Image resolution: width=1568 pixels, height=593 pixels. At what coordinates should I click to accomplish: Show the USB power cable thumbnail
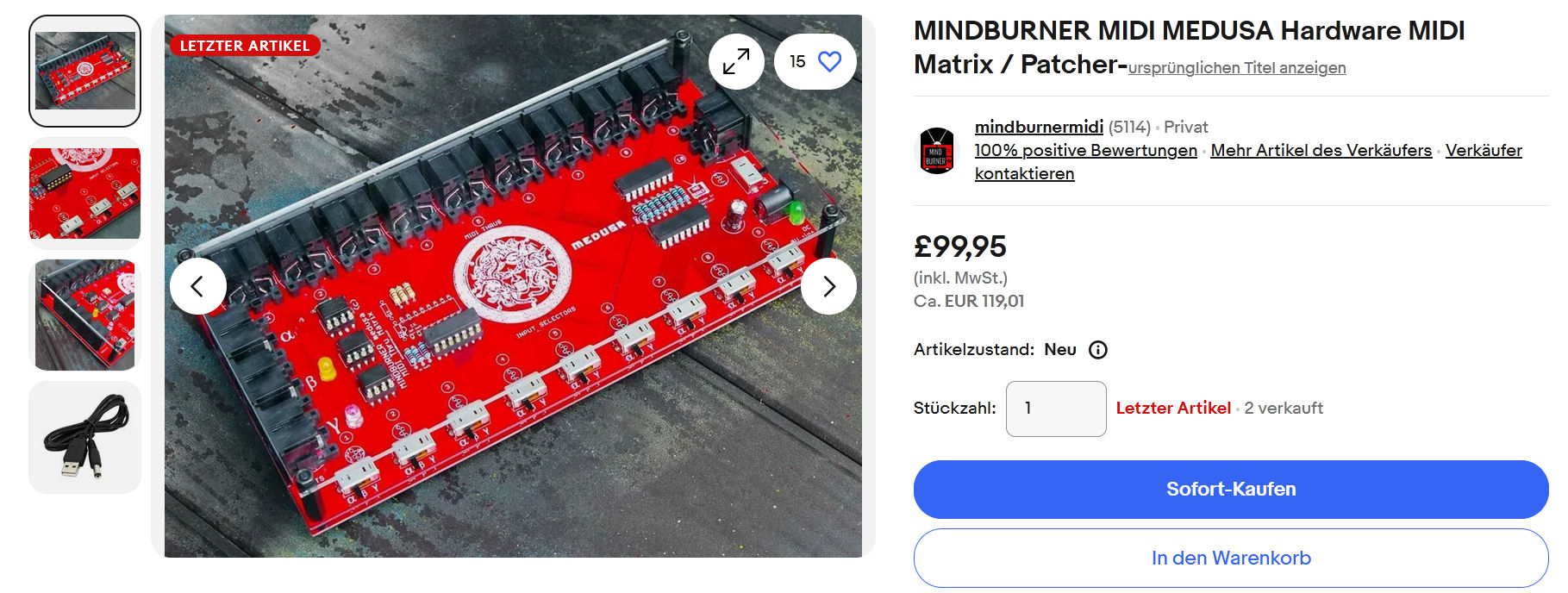[x=84, y=437]
